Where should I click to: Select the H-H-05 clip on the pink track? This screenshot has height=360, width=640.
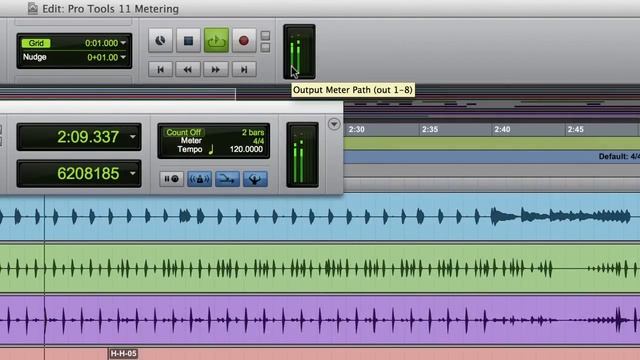[124, 353]
